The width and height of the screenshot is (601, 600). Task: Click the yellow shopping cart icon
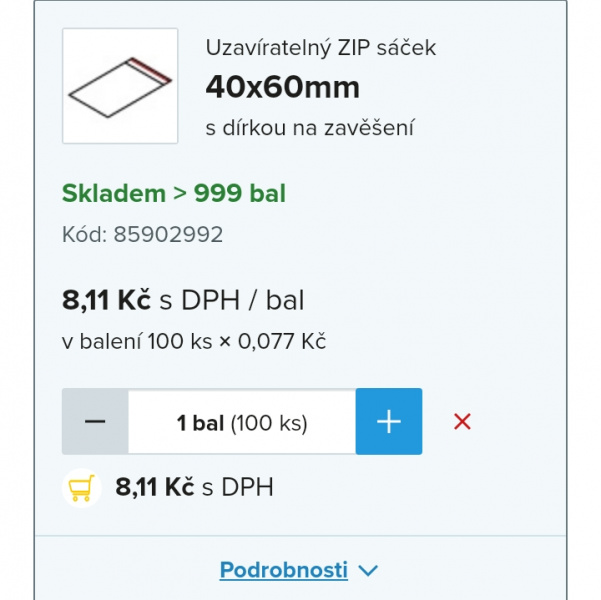coord(82,488)
